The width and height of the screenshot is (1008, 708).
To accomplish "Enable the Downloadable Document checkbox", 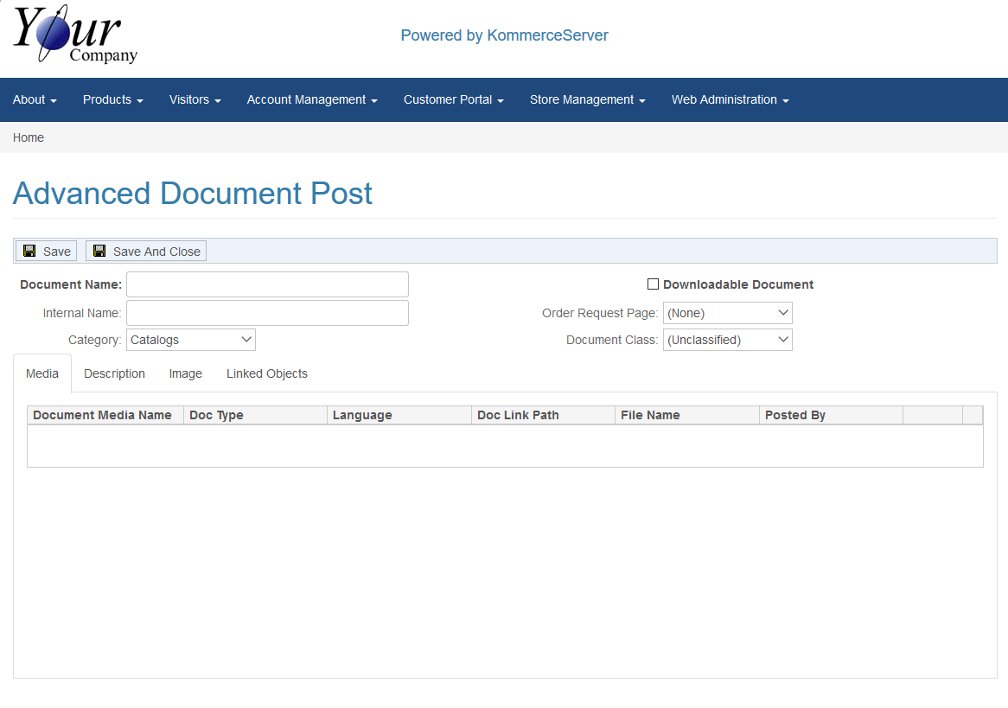I will 653,284.
